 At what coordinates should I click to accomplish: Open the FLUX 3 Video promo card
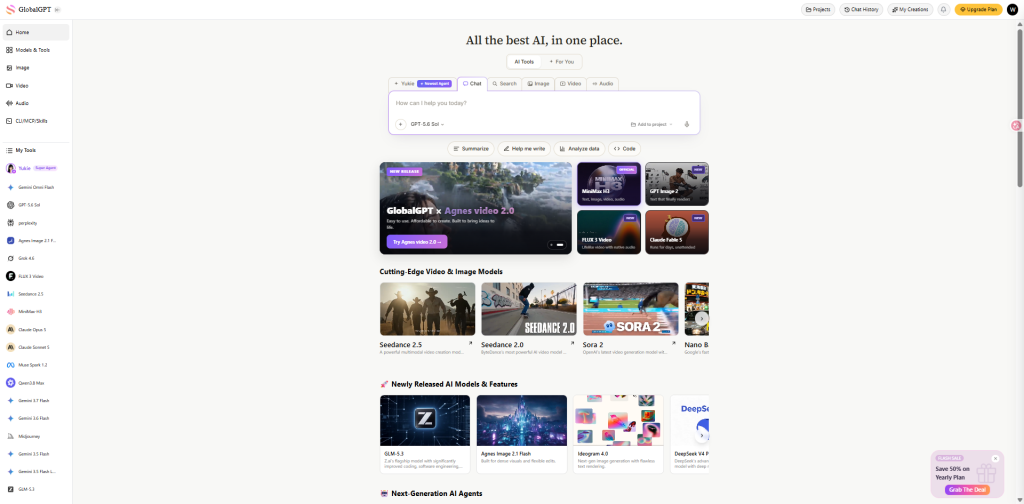609,232
